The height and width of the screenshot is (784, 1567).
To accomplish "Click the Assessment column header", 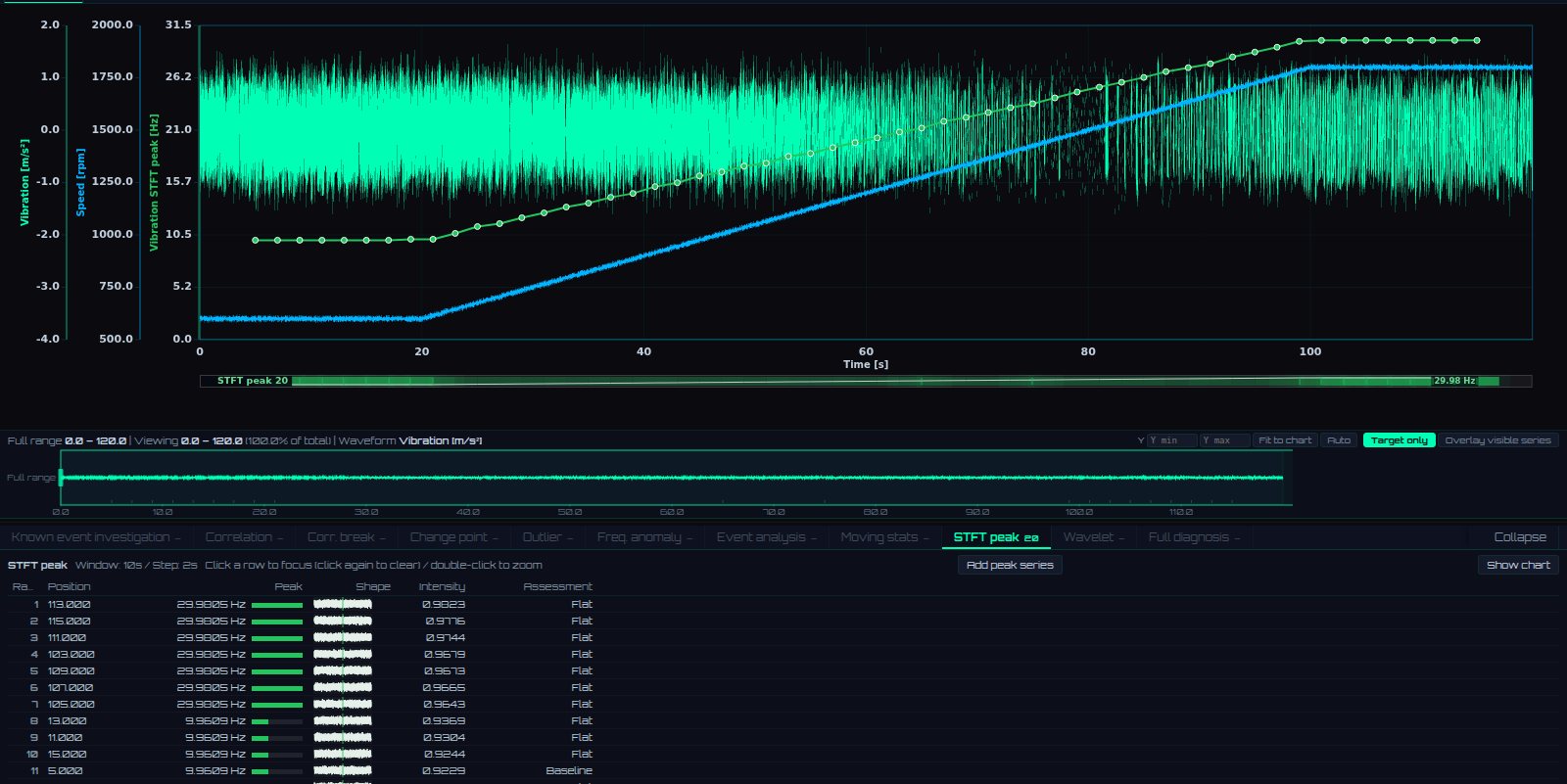I will 557,587.
